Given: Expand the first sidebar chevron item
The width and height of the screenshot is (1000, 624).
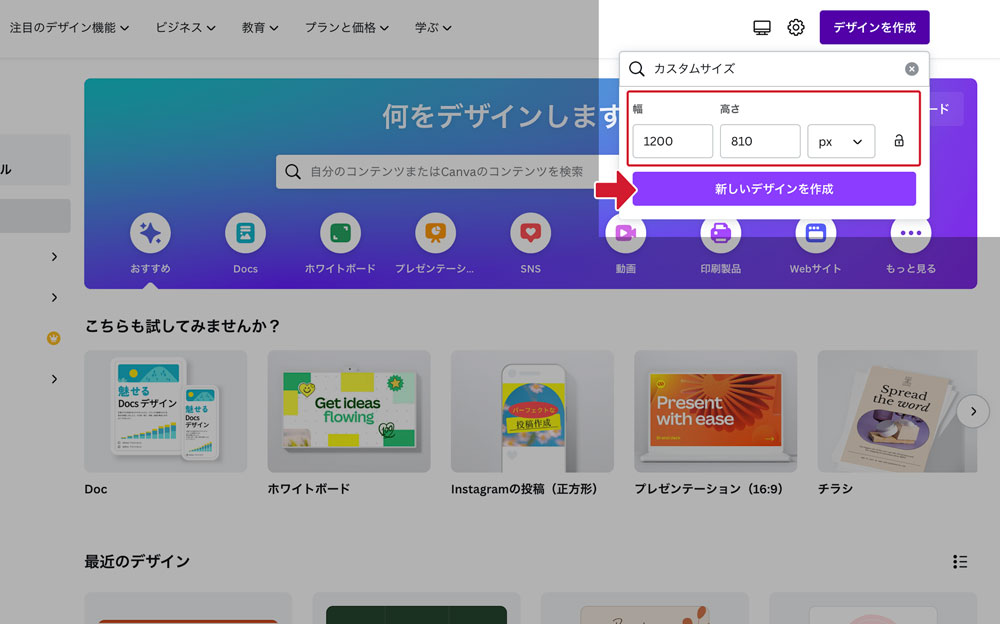Looking at the screenshot, I should click(x=54, y=256).
